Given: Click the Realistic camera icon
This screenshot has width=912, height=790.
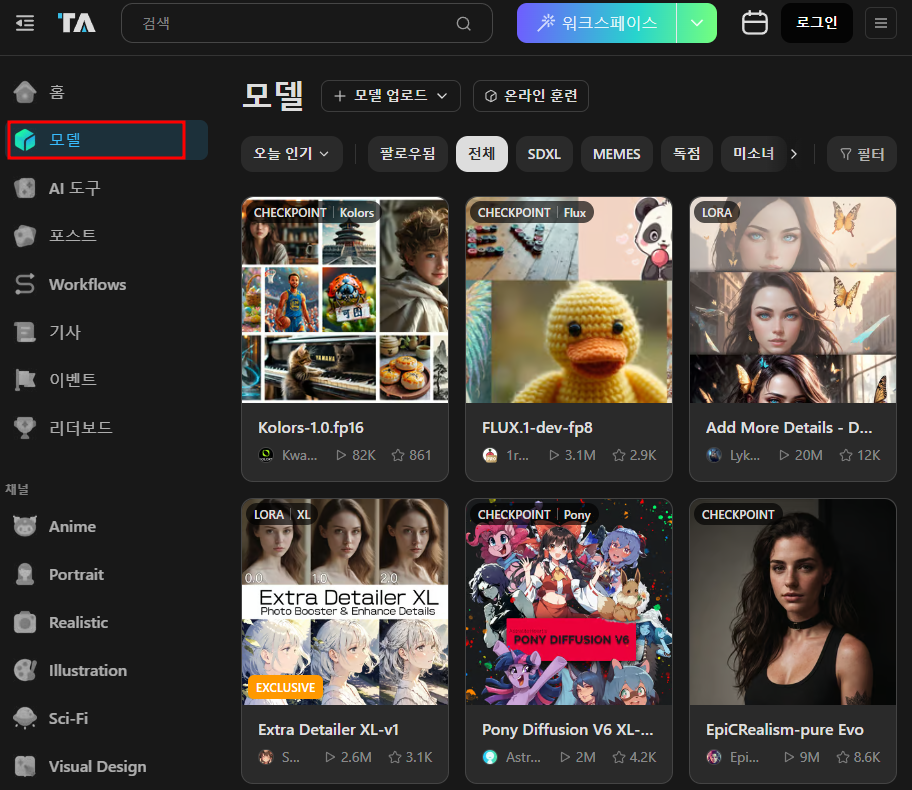Looking at the screenshot, I should coord(25,622).
